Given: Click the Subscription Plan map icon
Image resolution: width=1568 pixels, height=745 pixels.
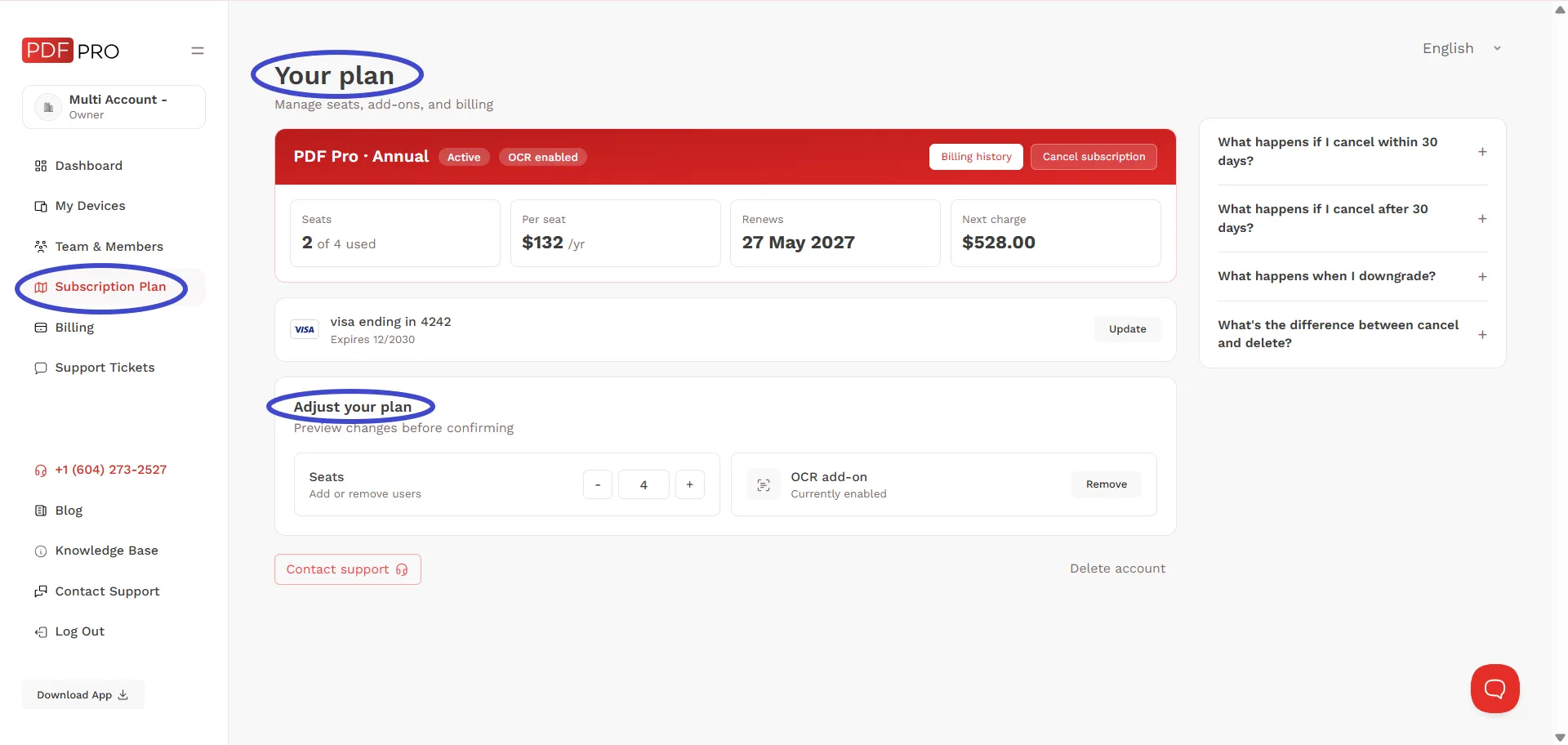Looking at the screenshot, I should 41,287.
